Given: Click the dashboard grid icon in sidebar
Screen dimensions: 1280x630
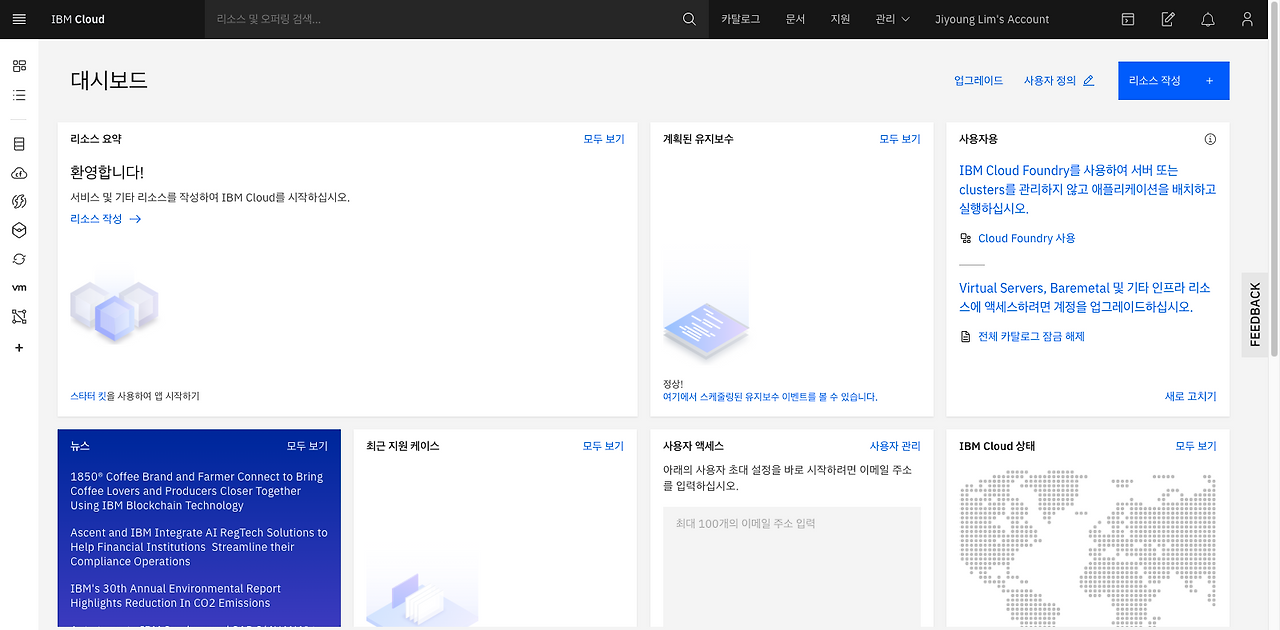Looking at the screenshot, I should (18, 65).
